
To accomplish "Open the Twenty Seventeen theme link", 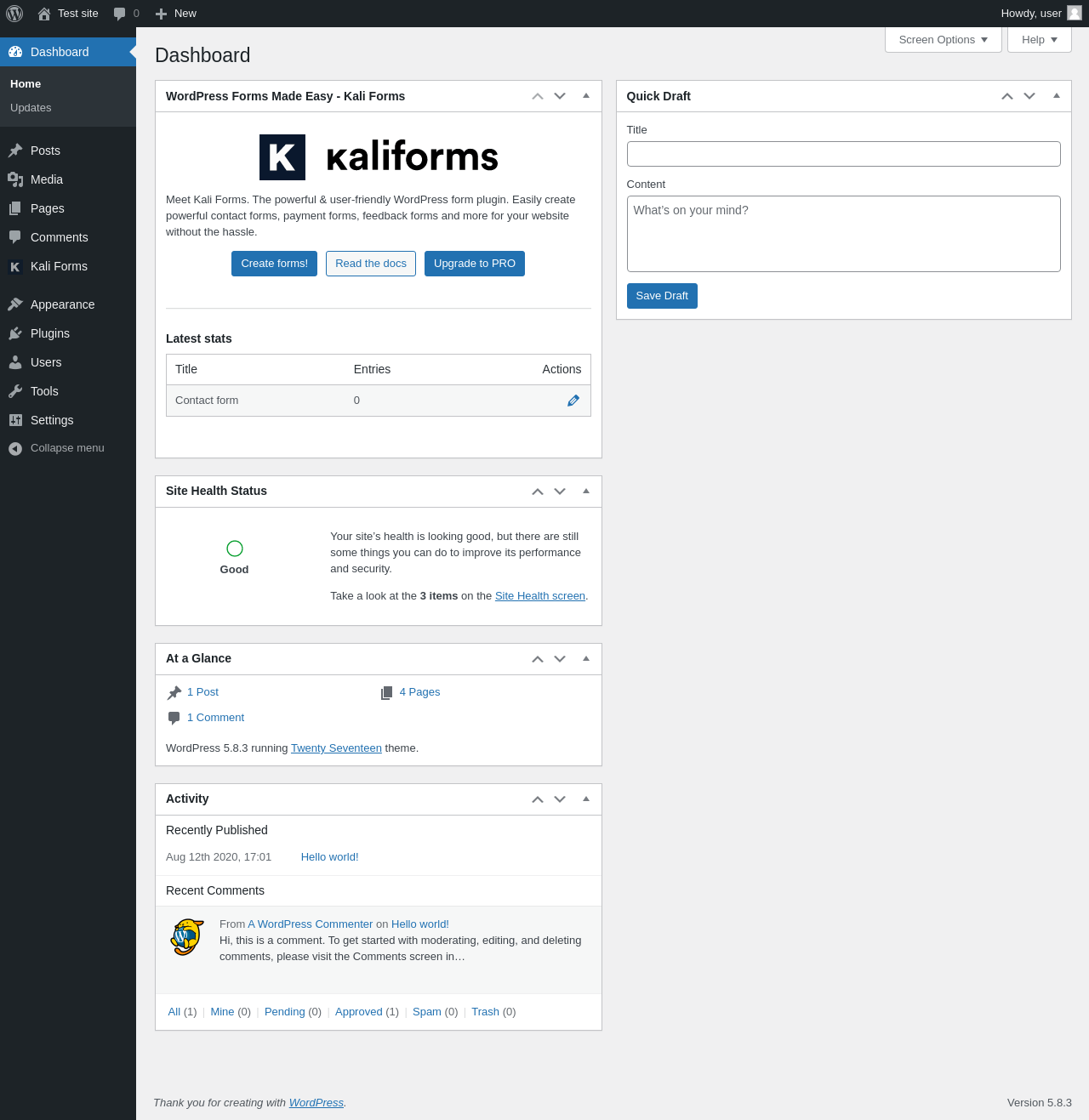I will point(336,748).
